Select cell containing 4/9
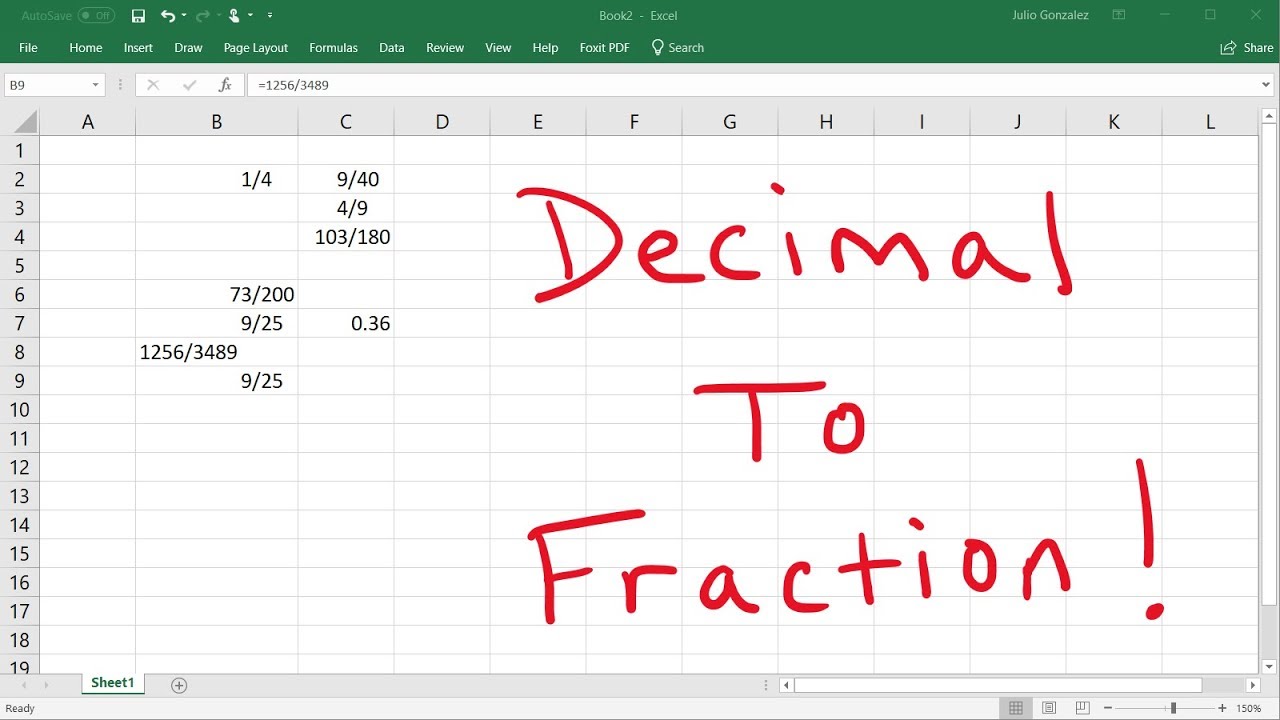The height and width of the screenshot is (720, 1280). tap(346, 209)
